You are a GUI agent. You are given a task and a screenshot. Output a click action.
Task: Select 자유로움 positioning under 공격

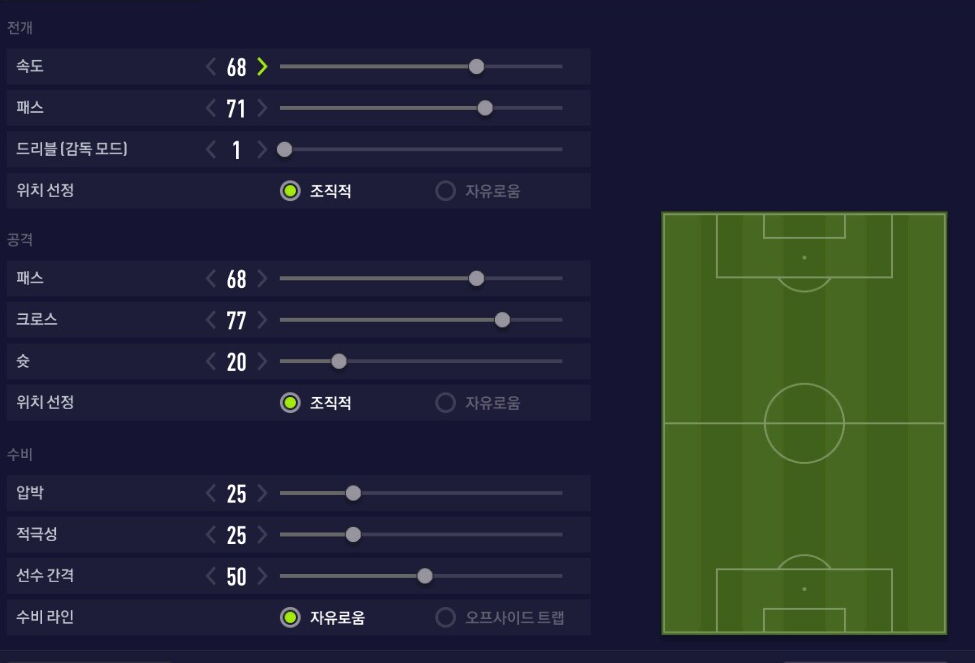(446, 403)
